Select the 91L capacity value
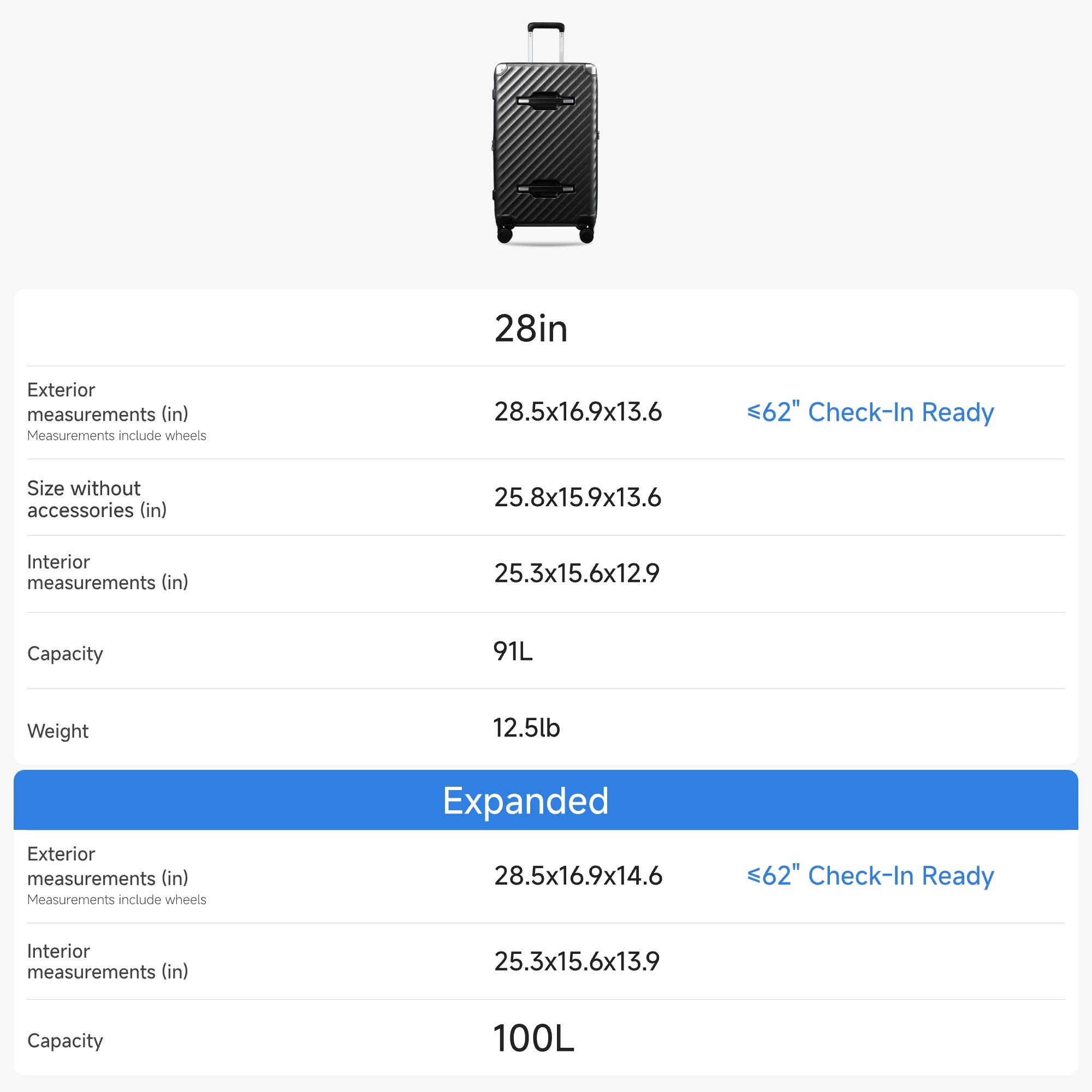 click(x=513, y=651)
